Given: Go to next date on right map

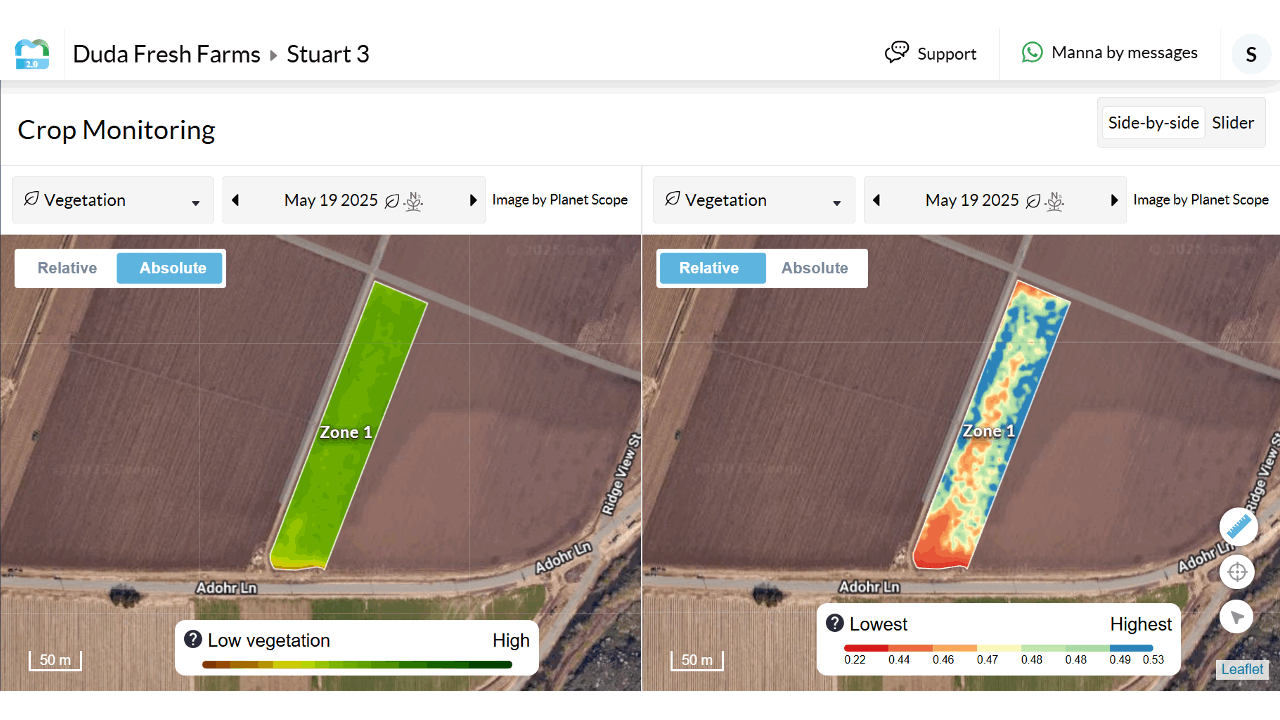Looking at the screenshot, I should pyautogui.click(x=1114, y=200).
